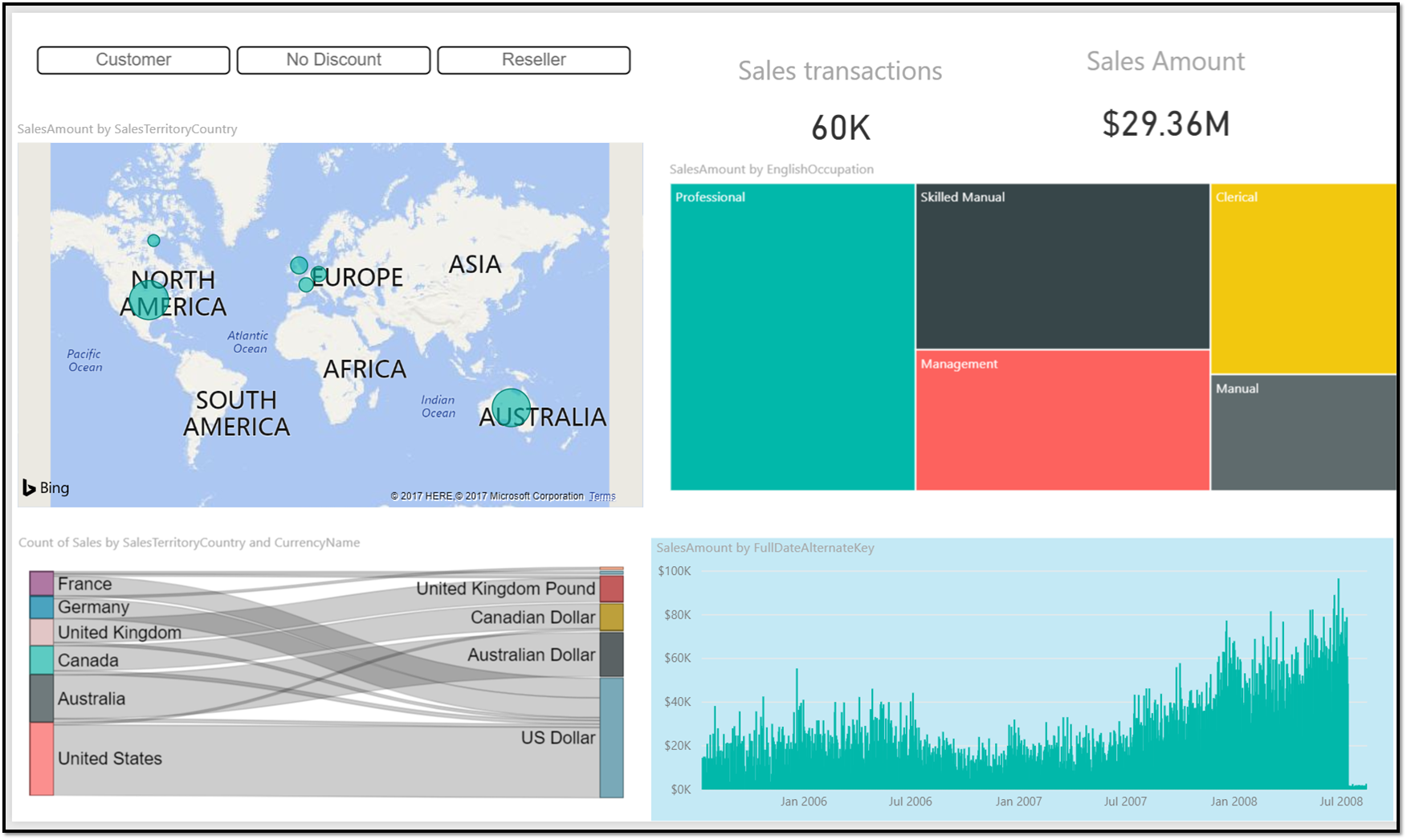Select the large North America sales bubble
Screen dimensions: 1407x840
149,300
